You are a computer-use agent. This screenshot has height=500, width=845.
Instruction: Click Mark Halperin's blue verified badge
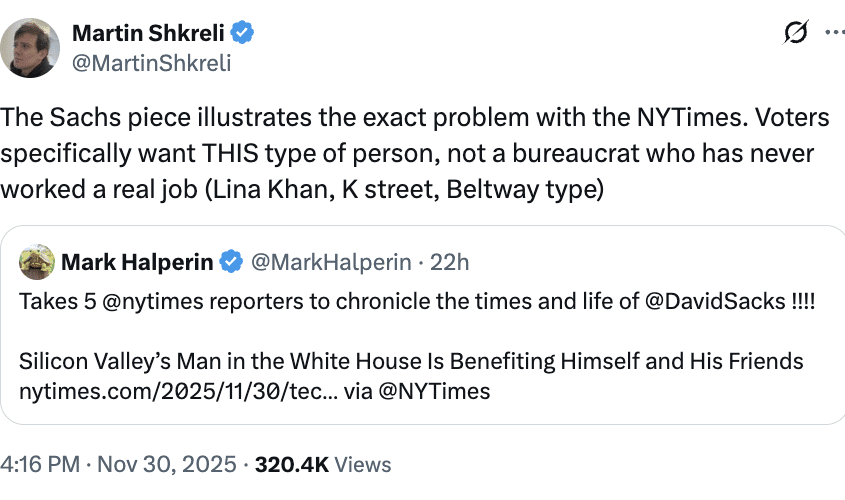pyautogui.click(x=231, y=263)
